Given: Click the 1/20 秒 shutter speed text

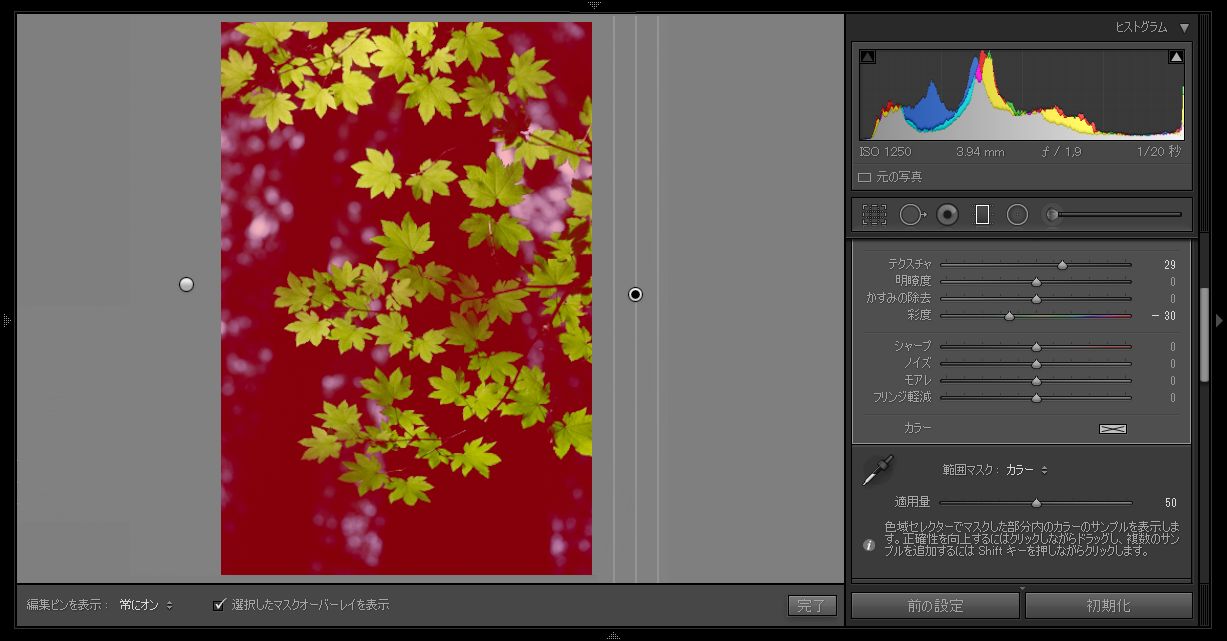Looking at the screenshot, I should pos(1158,152).
